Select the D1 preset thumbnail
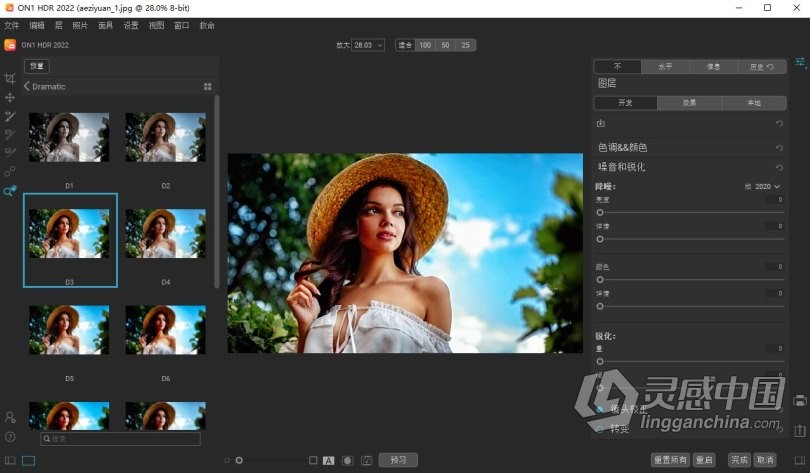 (69, 137)
